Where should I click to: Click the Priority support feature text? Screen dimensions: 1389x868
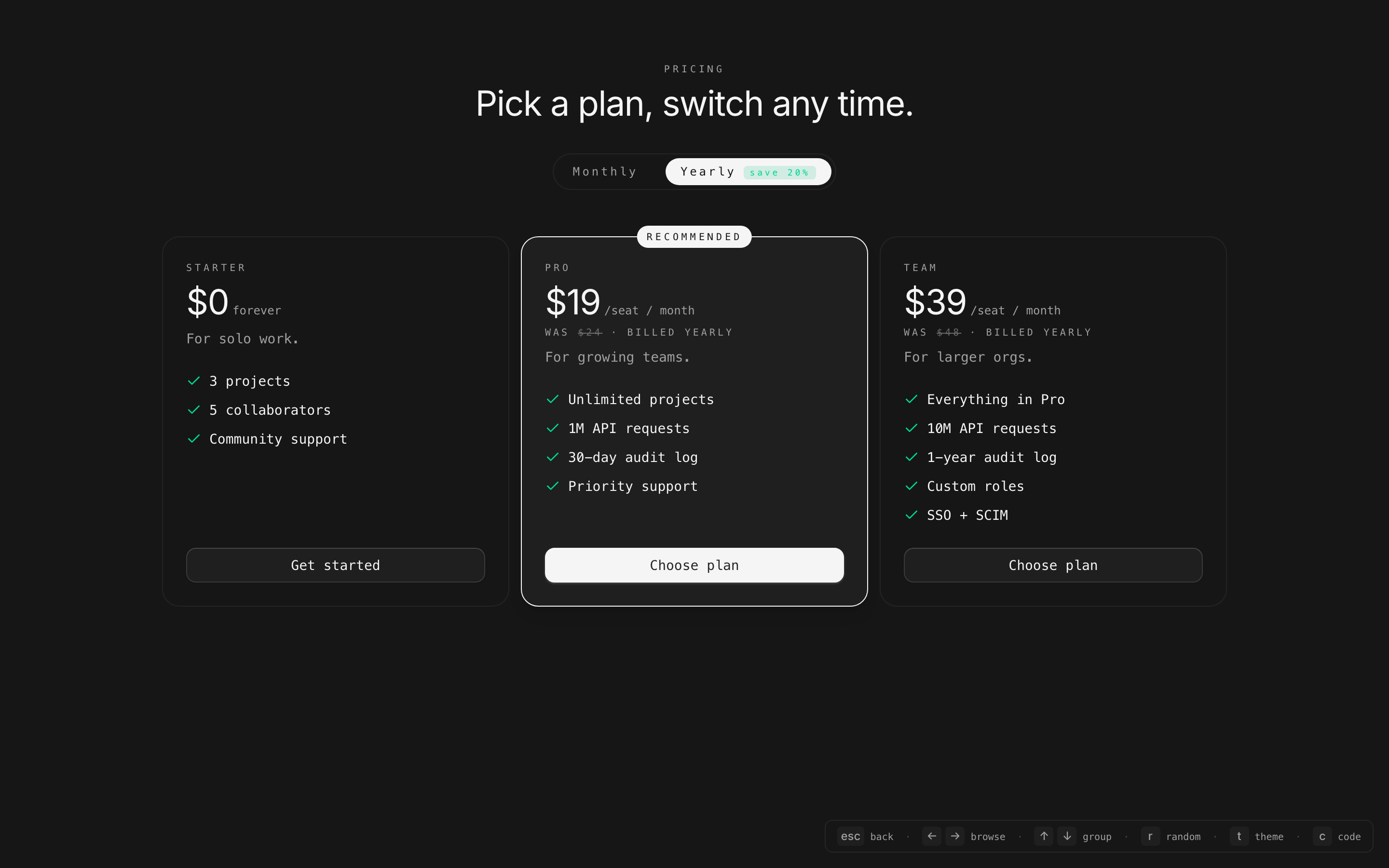[x=632, y=486]
